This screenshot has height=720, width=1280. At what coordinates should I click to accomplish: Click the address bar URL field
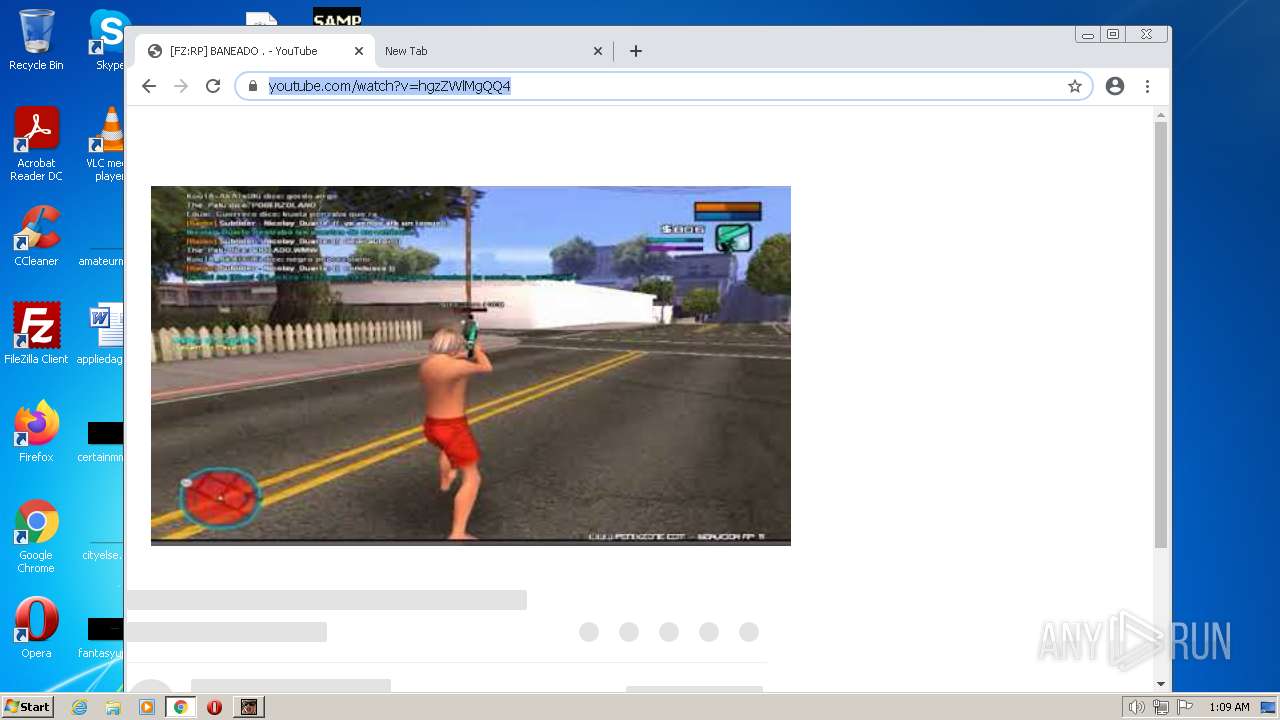pyautogui.click(x=664, y=86)
